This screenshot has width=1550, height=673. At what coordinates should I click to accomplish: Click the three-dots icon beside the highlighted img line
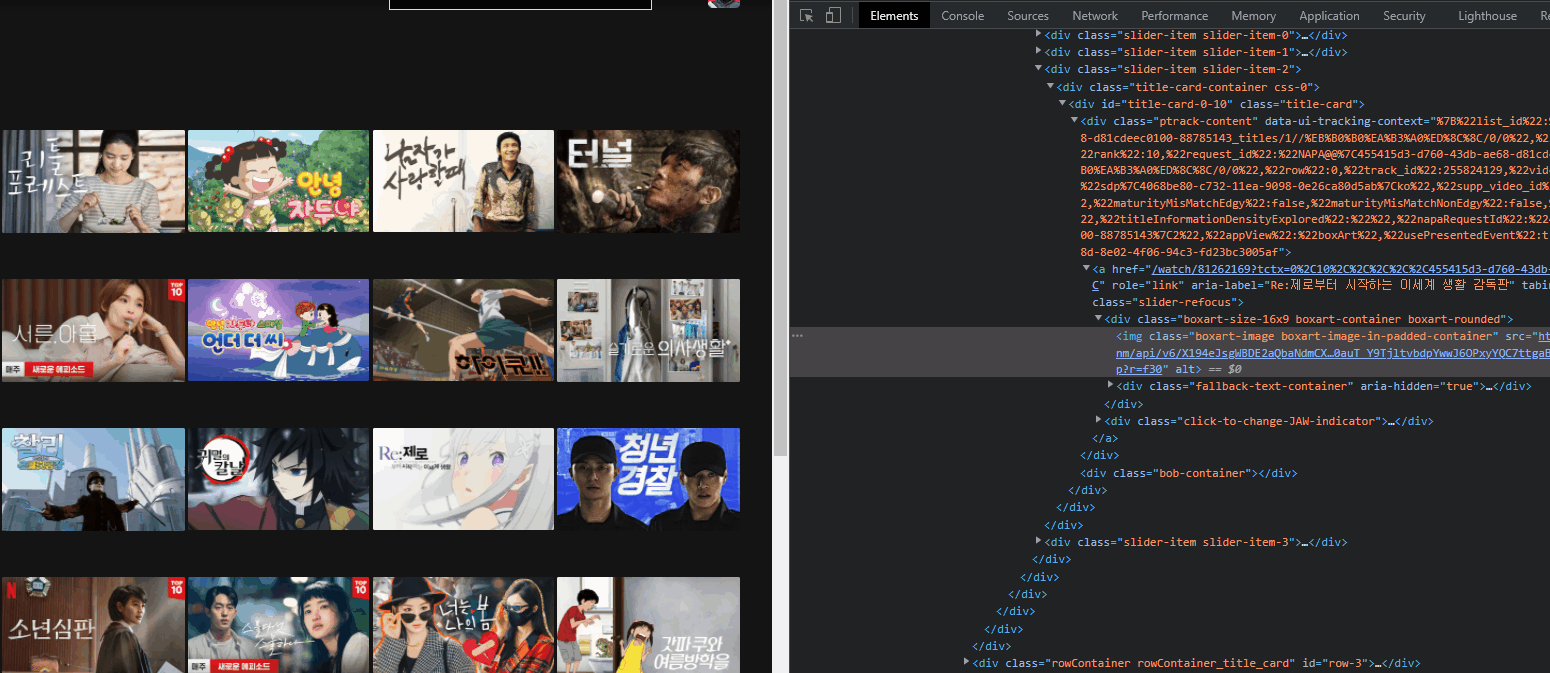[798, 336]
